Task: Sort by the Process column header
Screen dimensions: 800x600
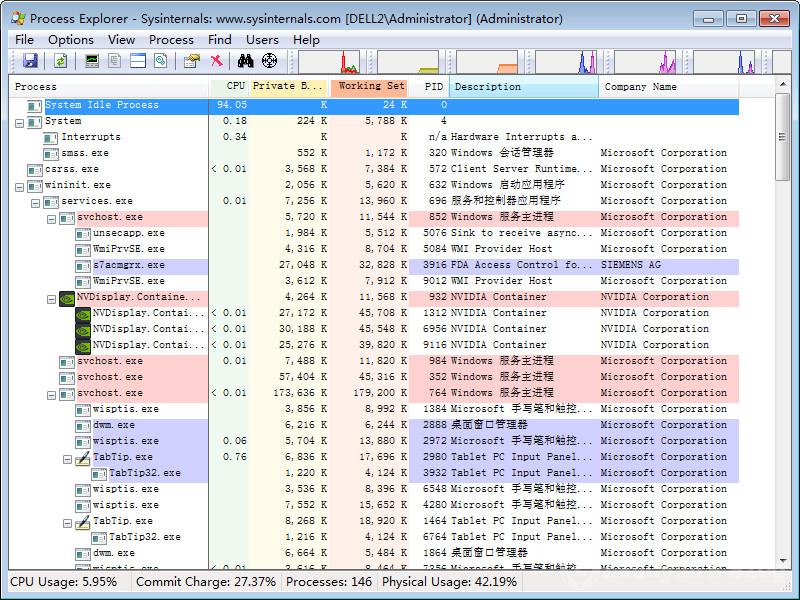Action: (109, 87)
